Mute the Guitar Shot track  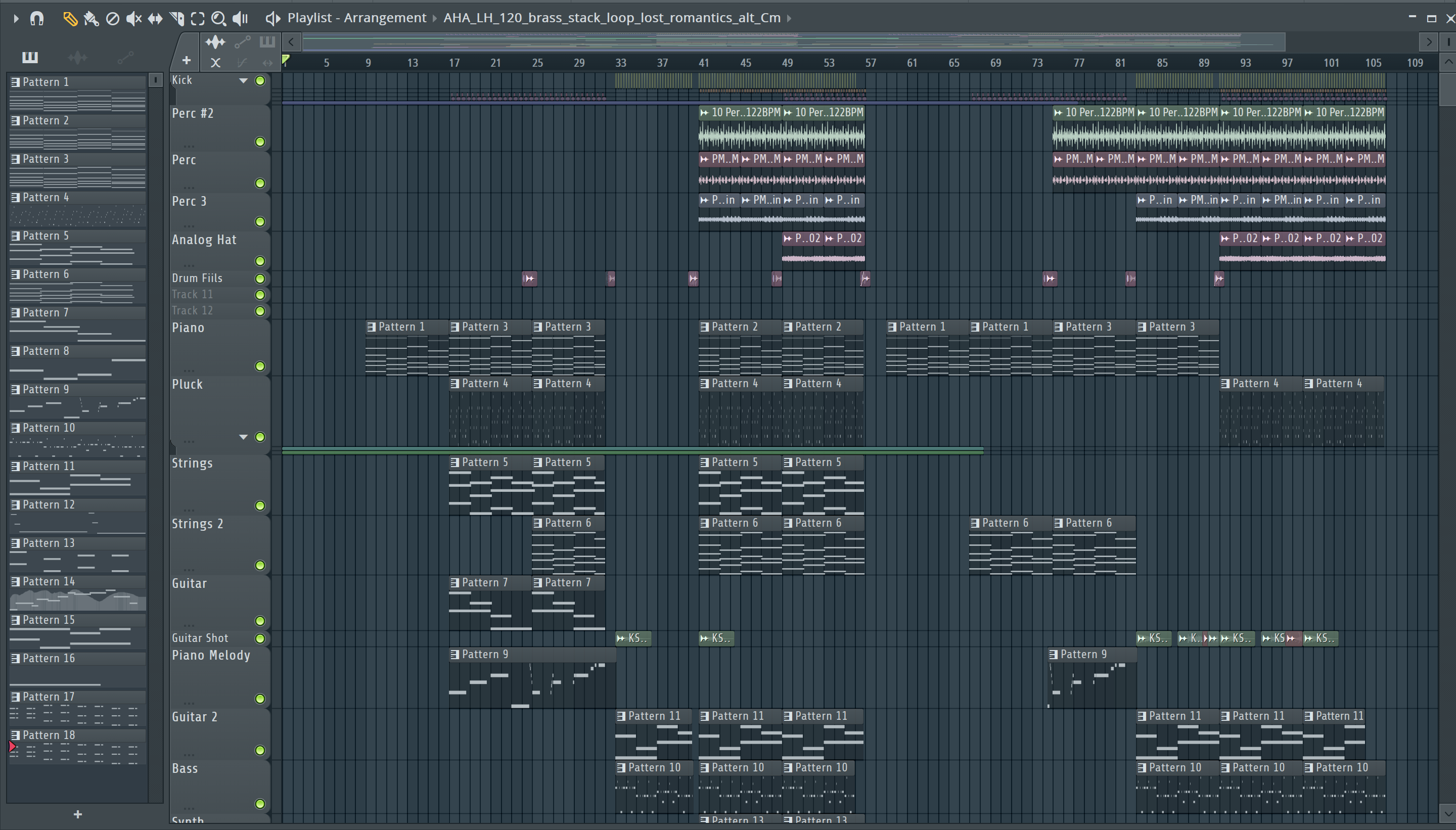260,638
